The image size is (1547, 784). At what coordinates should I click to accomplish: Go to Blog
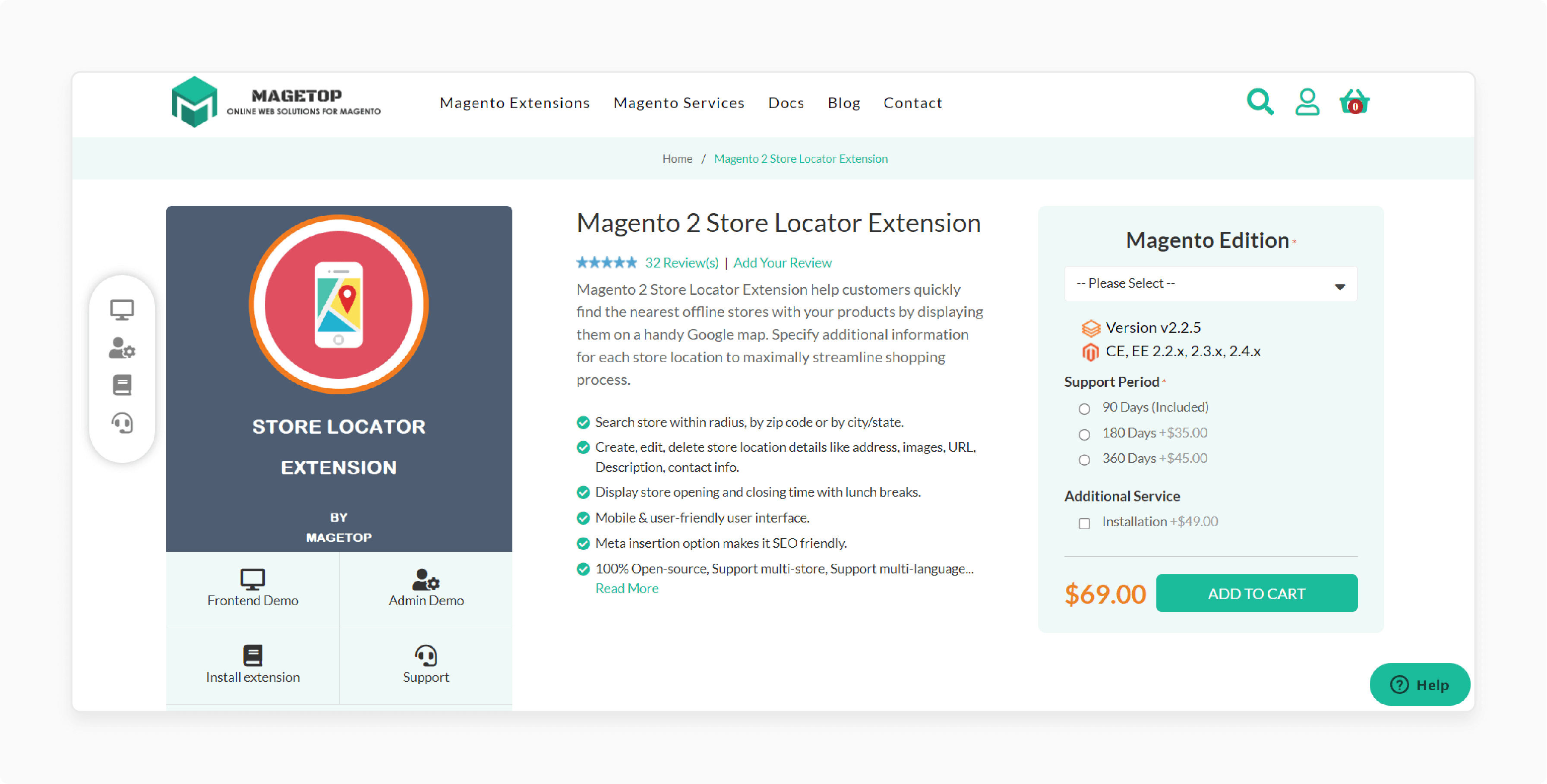coord(844,103)
